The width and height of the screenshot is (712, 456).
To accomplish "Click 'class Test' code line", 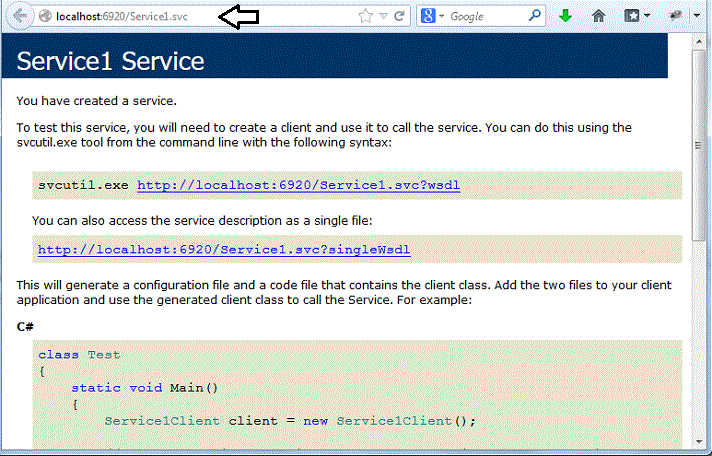I will (79, 355).
